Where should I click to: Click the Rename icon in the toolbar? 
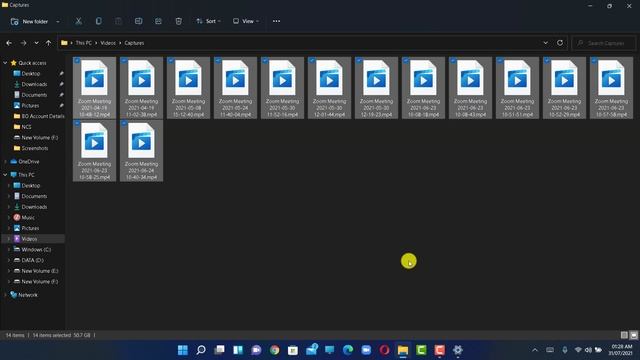(x=138, y=21)
